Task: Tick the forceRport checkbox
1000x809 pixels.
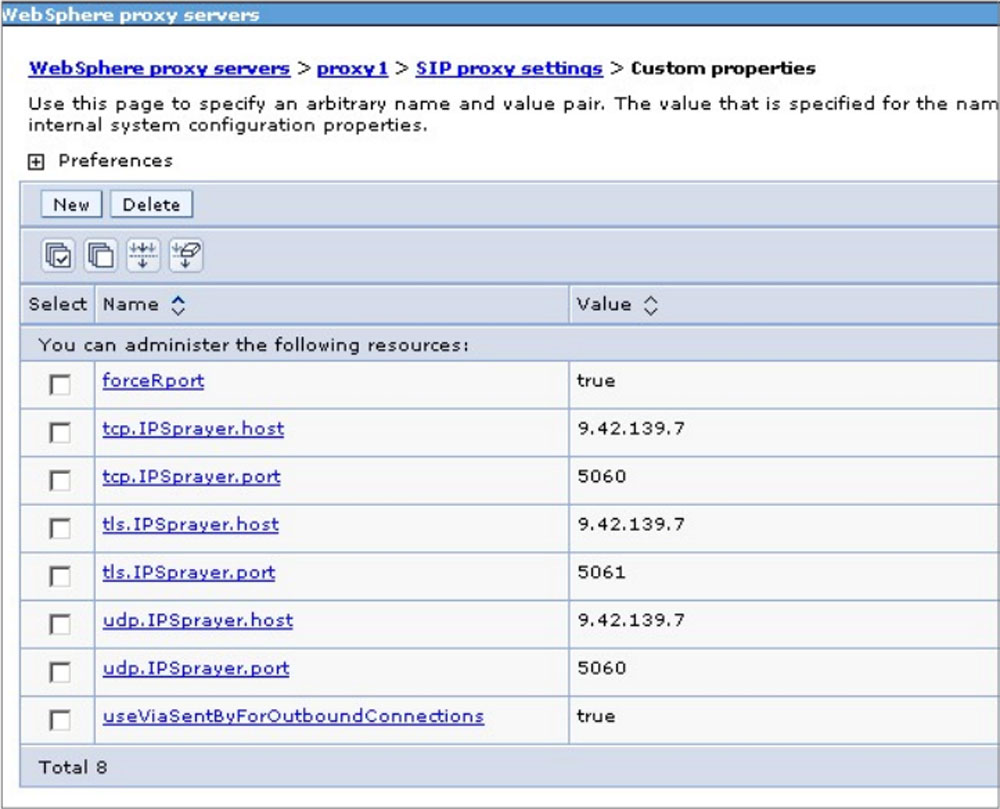Action: coord(60,384)
